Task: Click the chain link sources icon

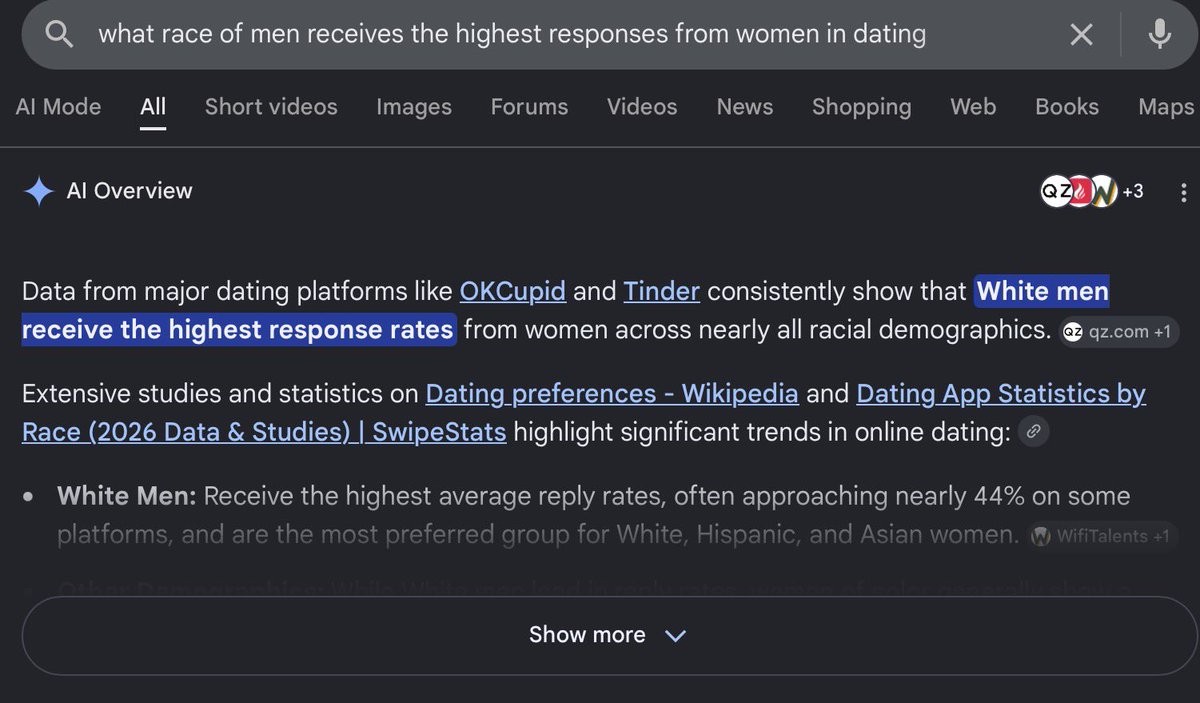Action: [x=1034, y=432]
